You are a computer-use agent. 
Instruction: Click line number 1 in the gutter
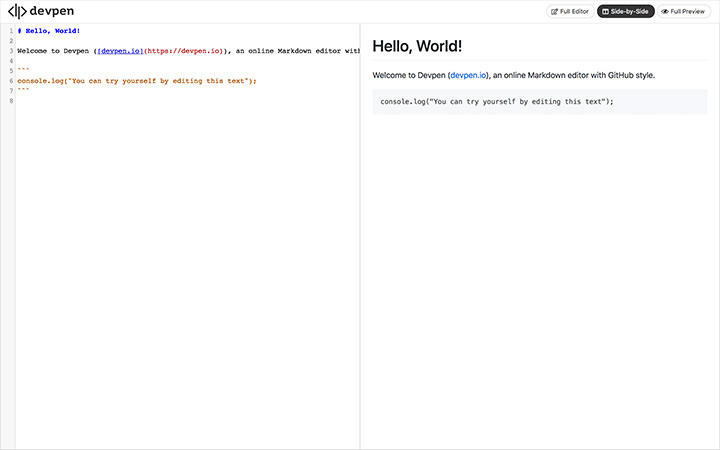click(x=11, y=31)
